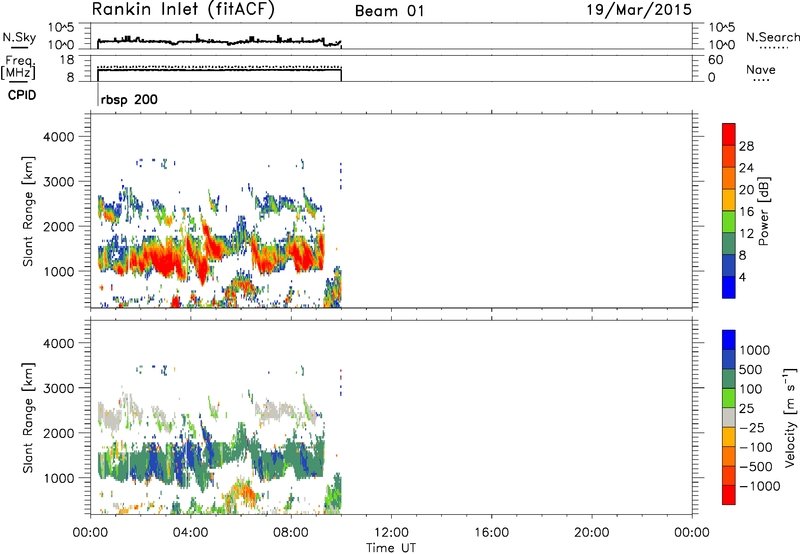The image size is (800, 554).
Task: Click the "Slant Range [km]" label of the power panel
Action: click(x=29, y=211)
